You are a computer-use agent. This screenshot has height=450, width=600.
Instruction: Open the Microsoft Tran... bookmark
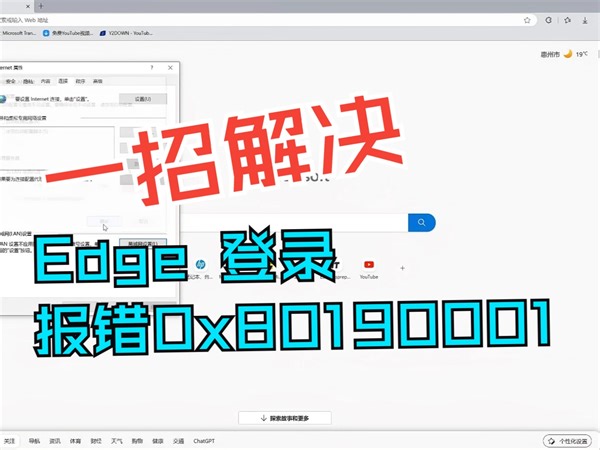(x=18, y=33)
